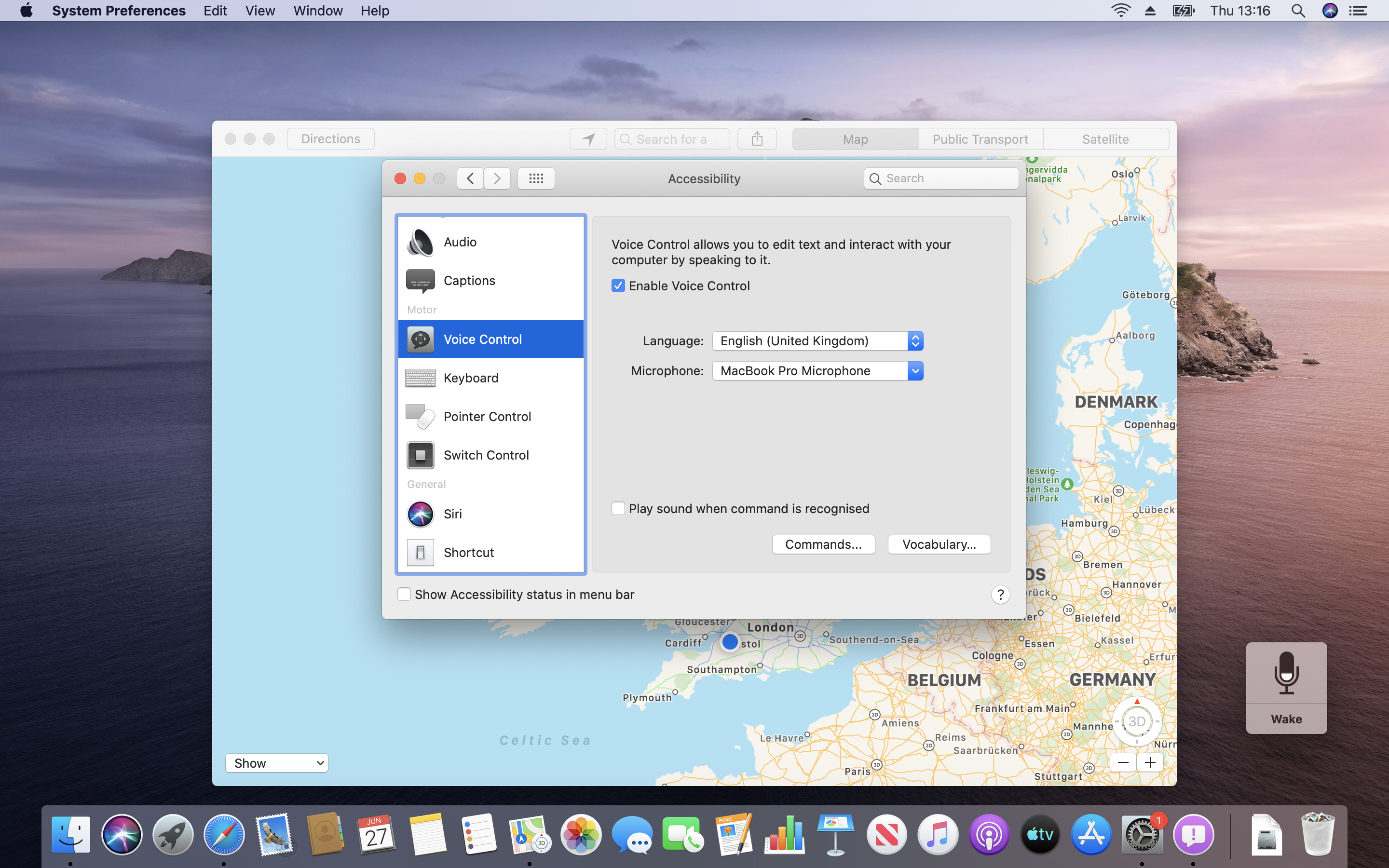Open Siri from the menu bar
This screenshot has height=868, width=1389.
tap(1330, 11)
